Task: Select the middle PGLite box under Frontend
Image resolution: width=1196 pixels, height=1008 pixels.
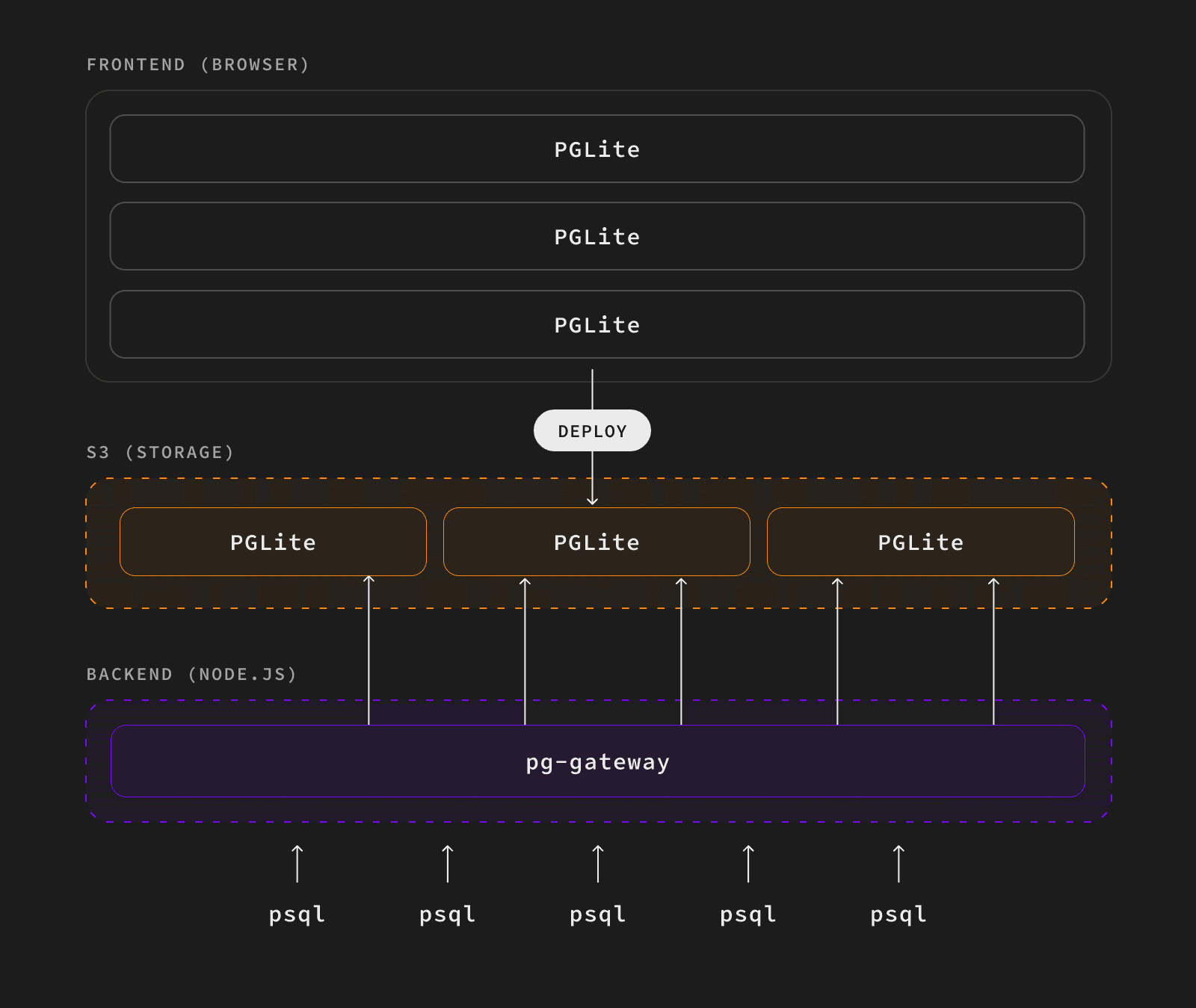Action: [597, 237]
